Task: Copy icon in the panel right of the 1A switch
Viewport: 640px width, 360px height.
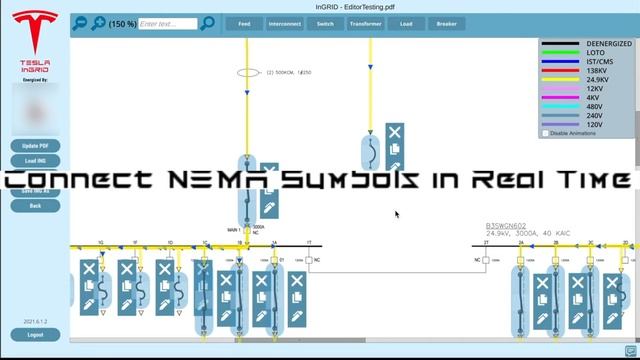Action: (x=297, y=298)
